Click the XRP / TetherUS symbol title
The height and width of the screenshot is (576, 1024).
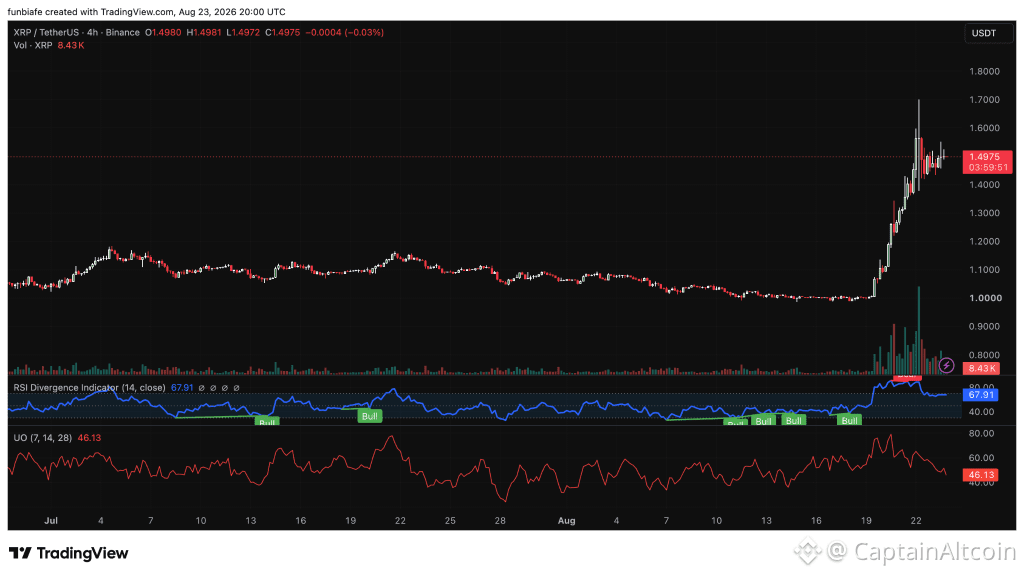48,32
